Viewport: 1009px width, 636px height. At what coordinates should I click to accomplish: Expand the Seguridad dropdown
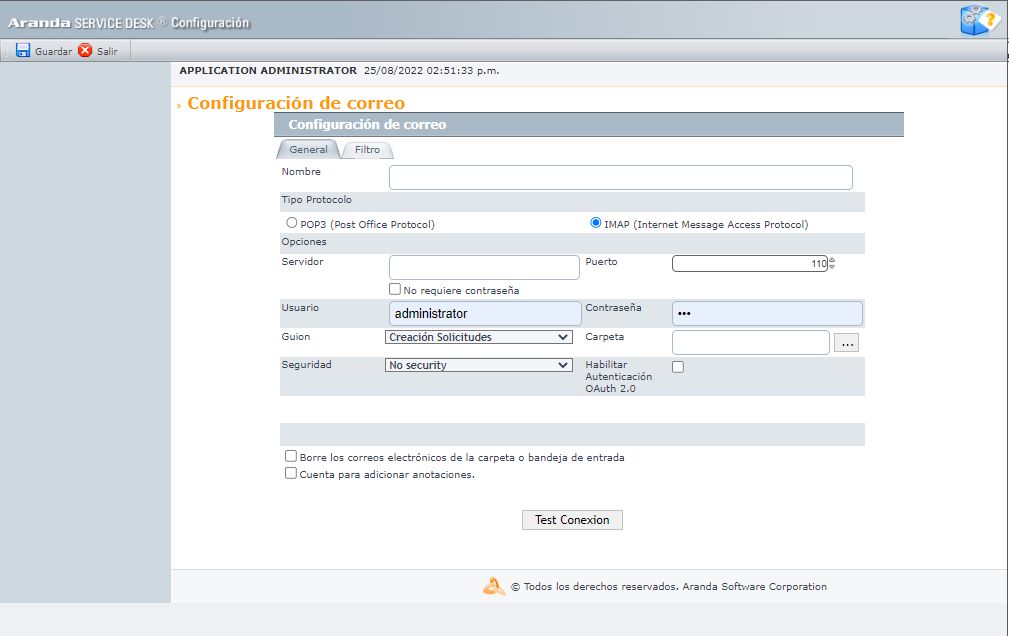(x=478, y=366)
